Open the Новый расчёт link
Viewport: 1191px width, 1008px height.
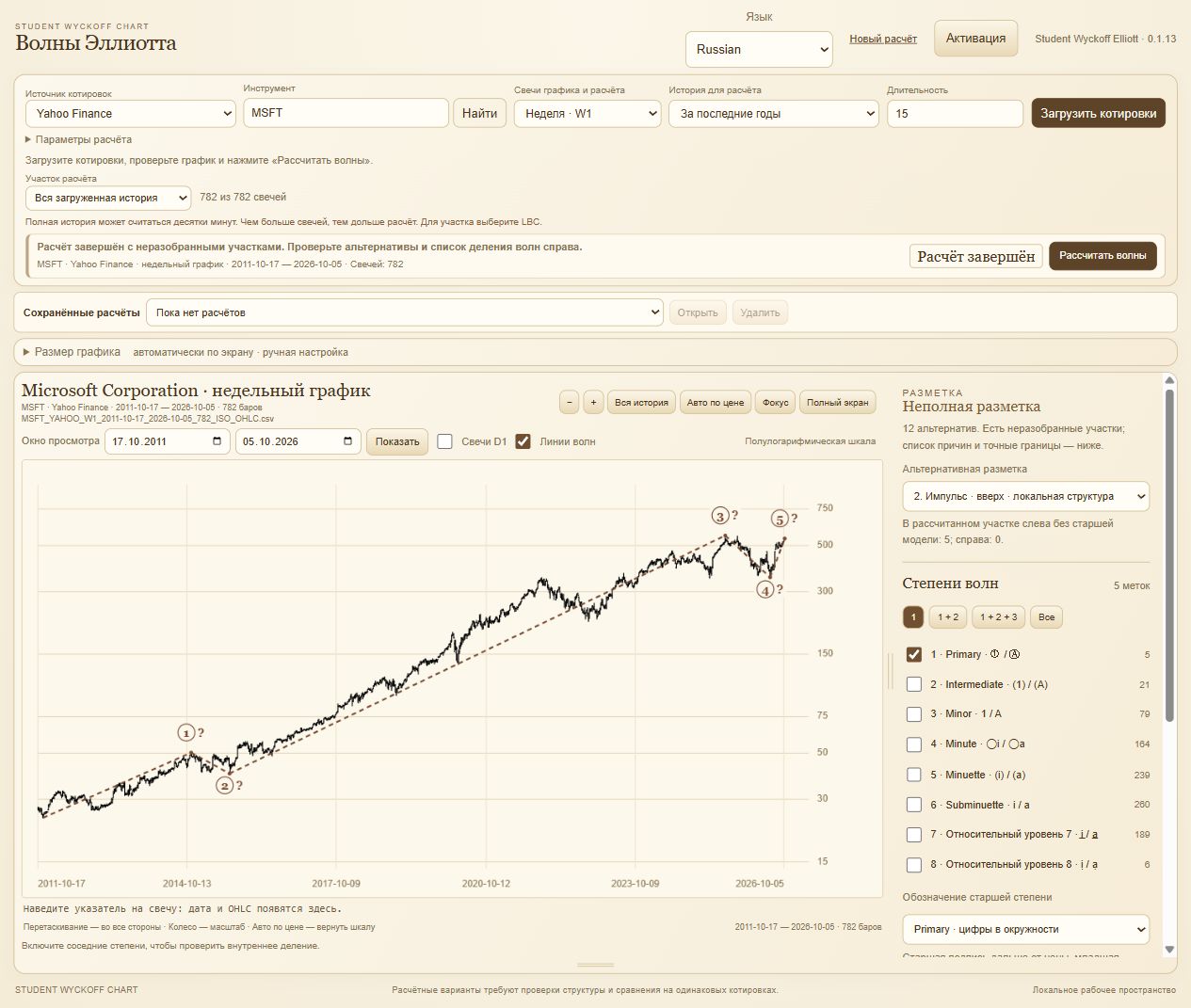click(x=883, y=40)
